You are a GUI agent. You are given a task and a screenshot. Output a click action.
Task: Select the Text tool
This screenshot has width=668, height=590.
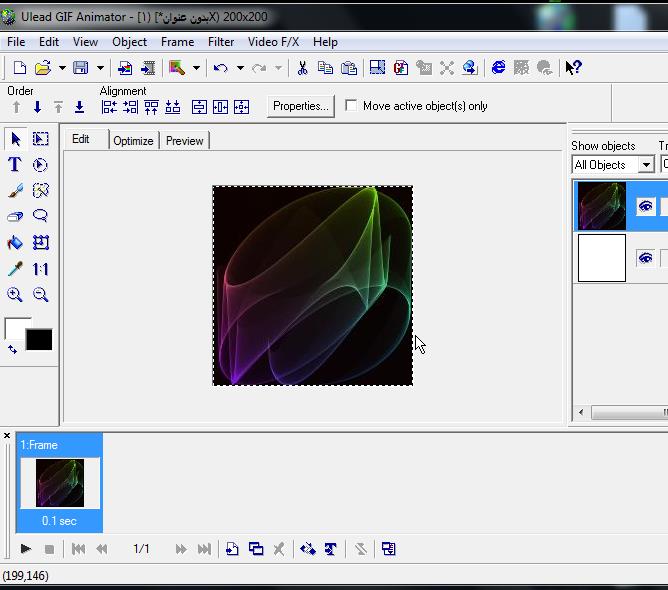(15, 165)
